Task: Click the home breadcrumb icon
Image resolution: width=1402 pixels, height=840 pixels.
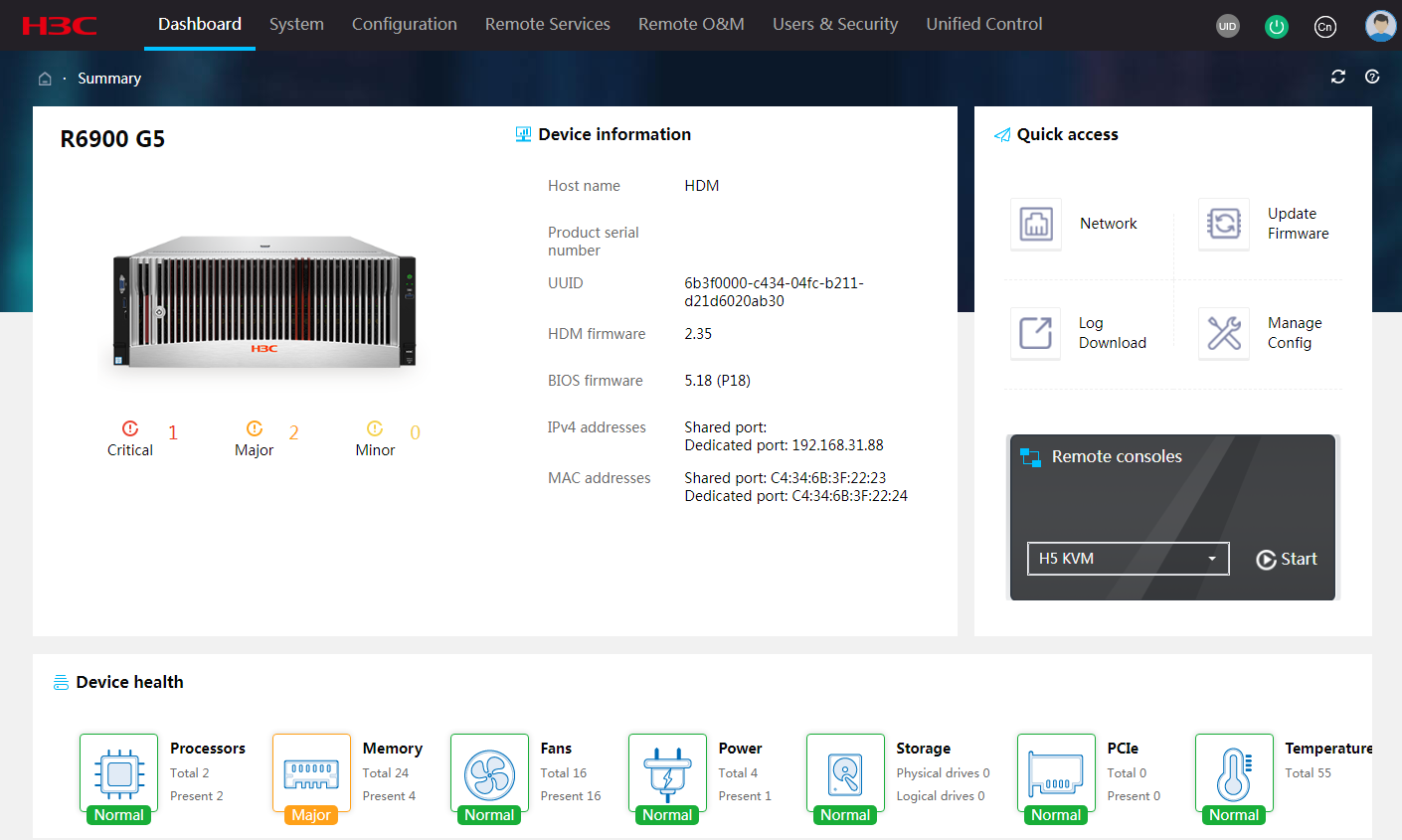Action: [x=45, y=79]
